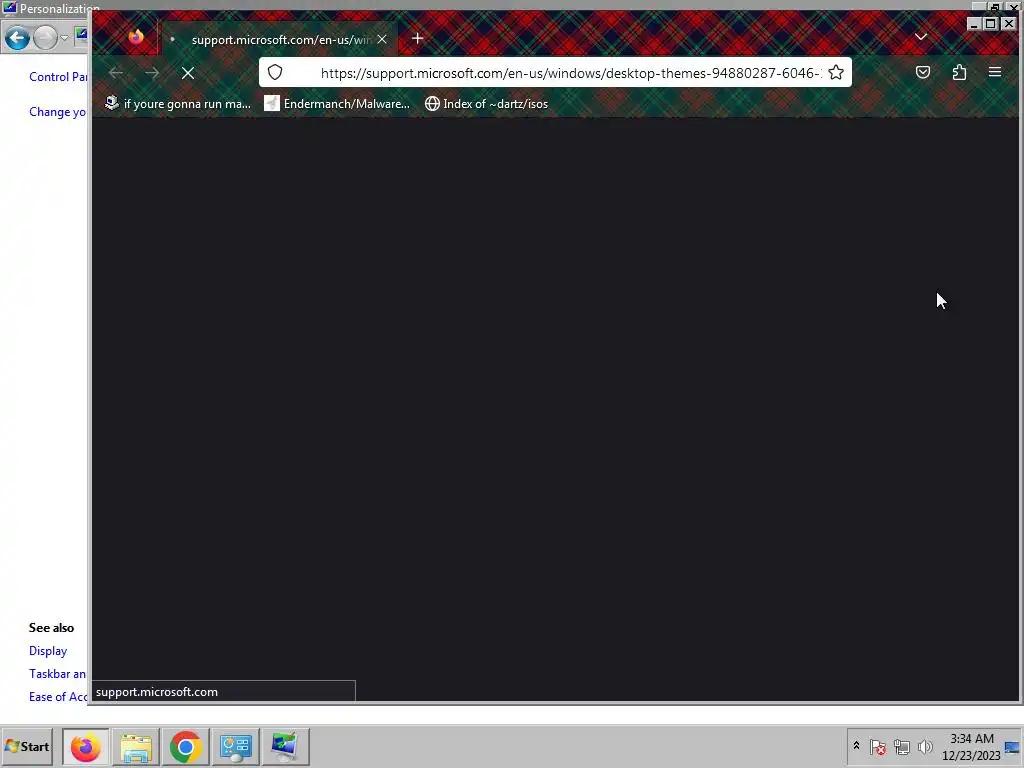1024x768 pixels.
Task: Bookmark this page with star icon
Action: click(x=836, y=72)
